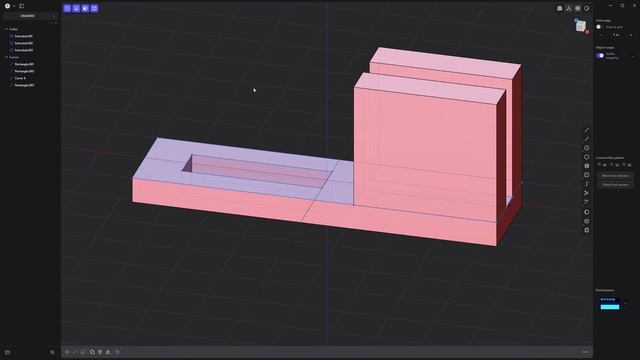Collapse the Solids tree group
The height and width of the screenshot is (360, 640).
coord(7,29)
